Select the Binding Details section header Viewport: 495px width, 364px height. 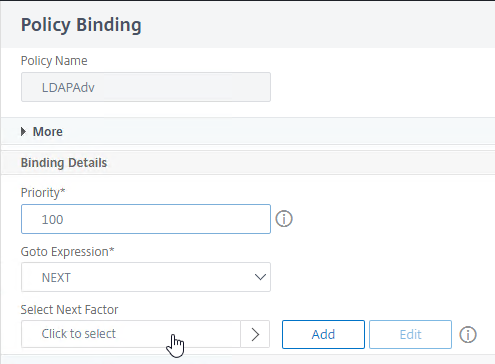click(x=64, y=163)
